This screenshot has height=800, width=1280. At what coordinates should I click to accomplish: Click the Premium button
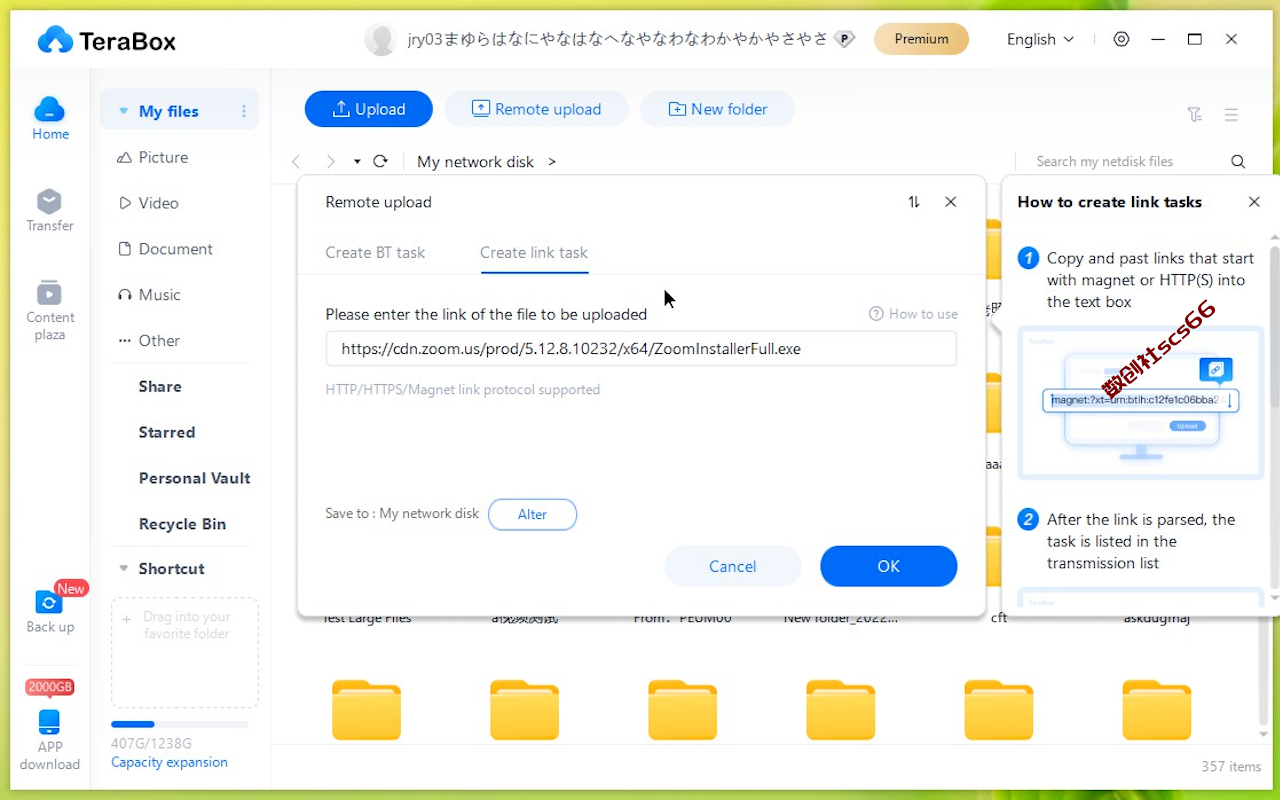[x=921, y=39]
